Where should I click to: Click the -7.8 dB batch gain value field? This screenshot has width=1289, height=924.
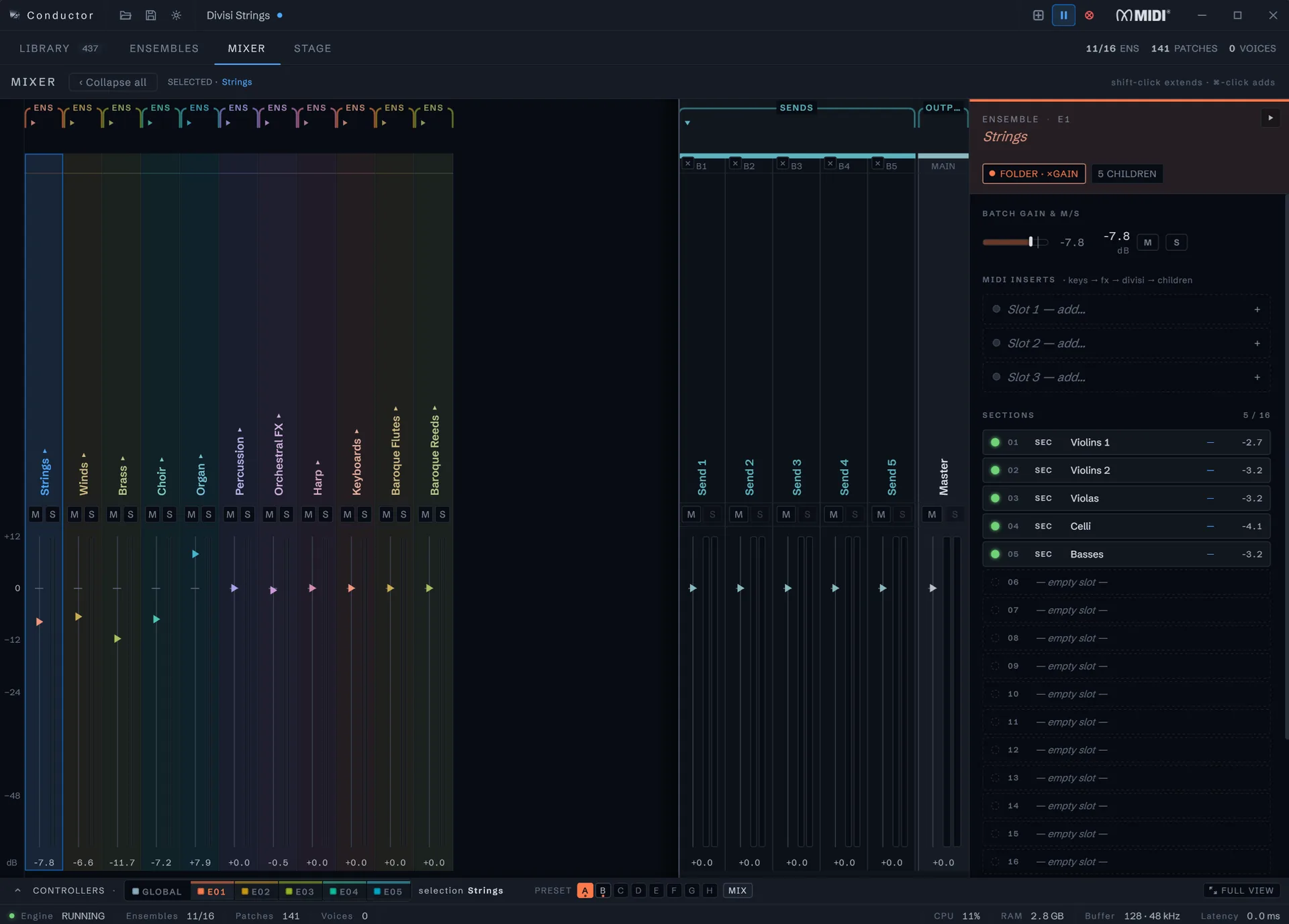1116,242
